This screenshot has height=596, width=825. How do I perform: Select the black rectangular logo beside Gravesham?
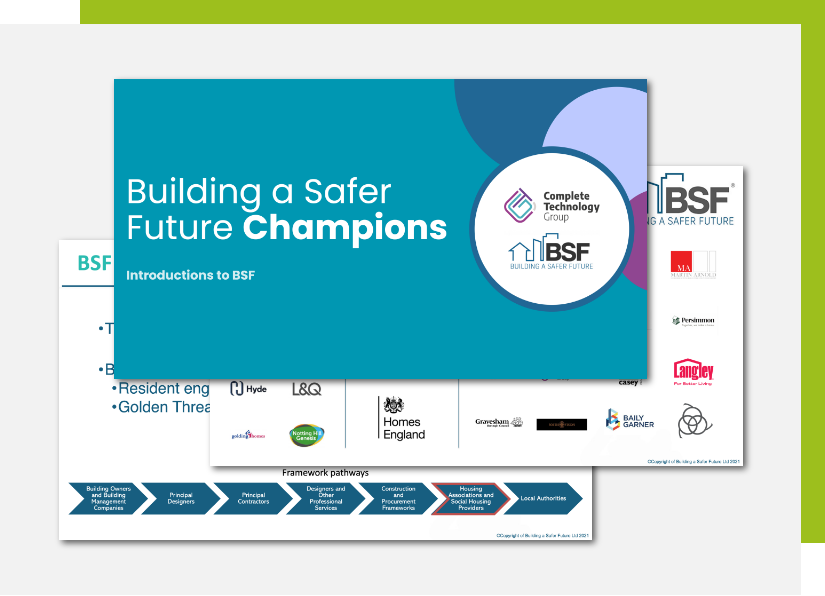[561, 425]
